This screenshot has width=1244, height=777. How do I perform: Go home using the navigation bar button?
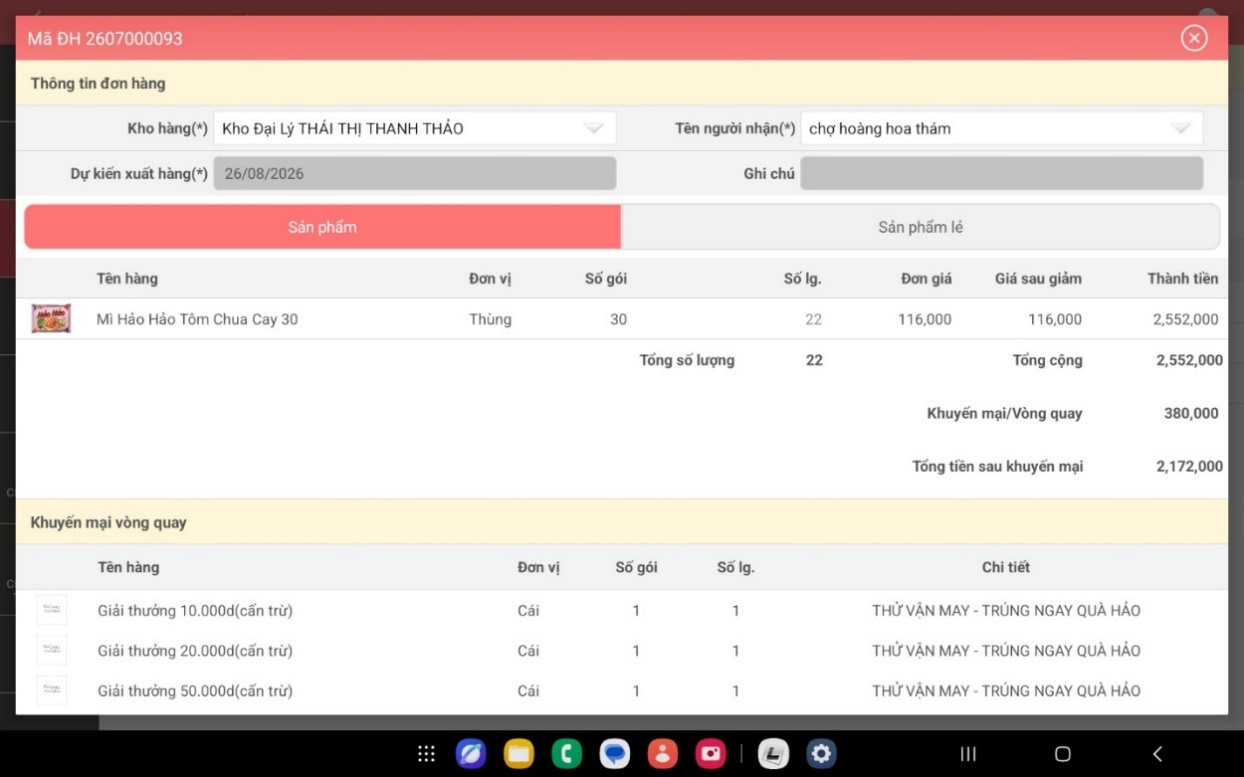point(1063,754)
